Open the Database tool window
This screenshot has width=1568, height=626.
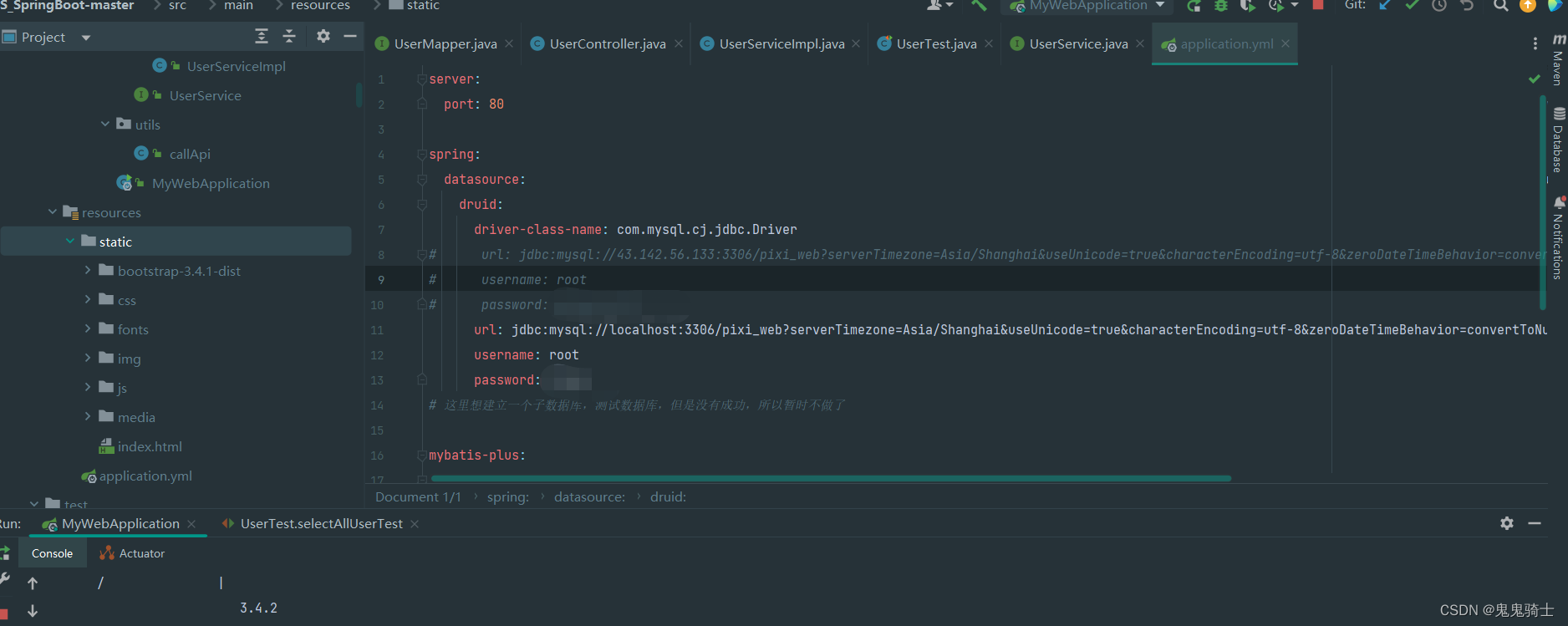tap(1558, 140)
